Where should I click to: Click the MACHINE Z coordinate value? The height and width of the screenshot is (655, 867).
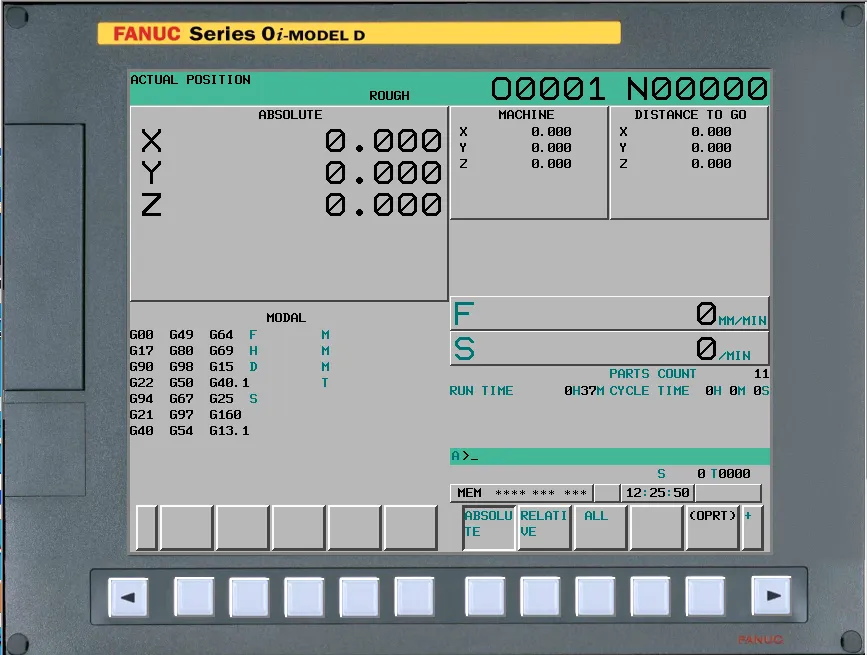[551, 164]
